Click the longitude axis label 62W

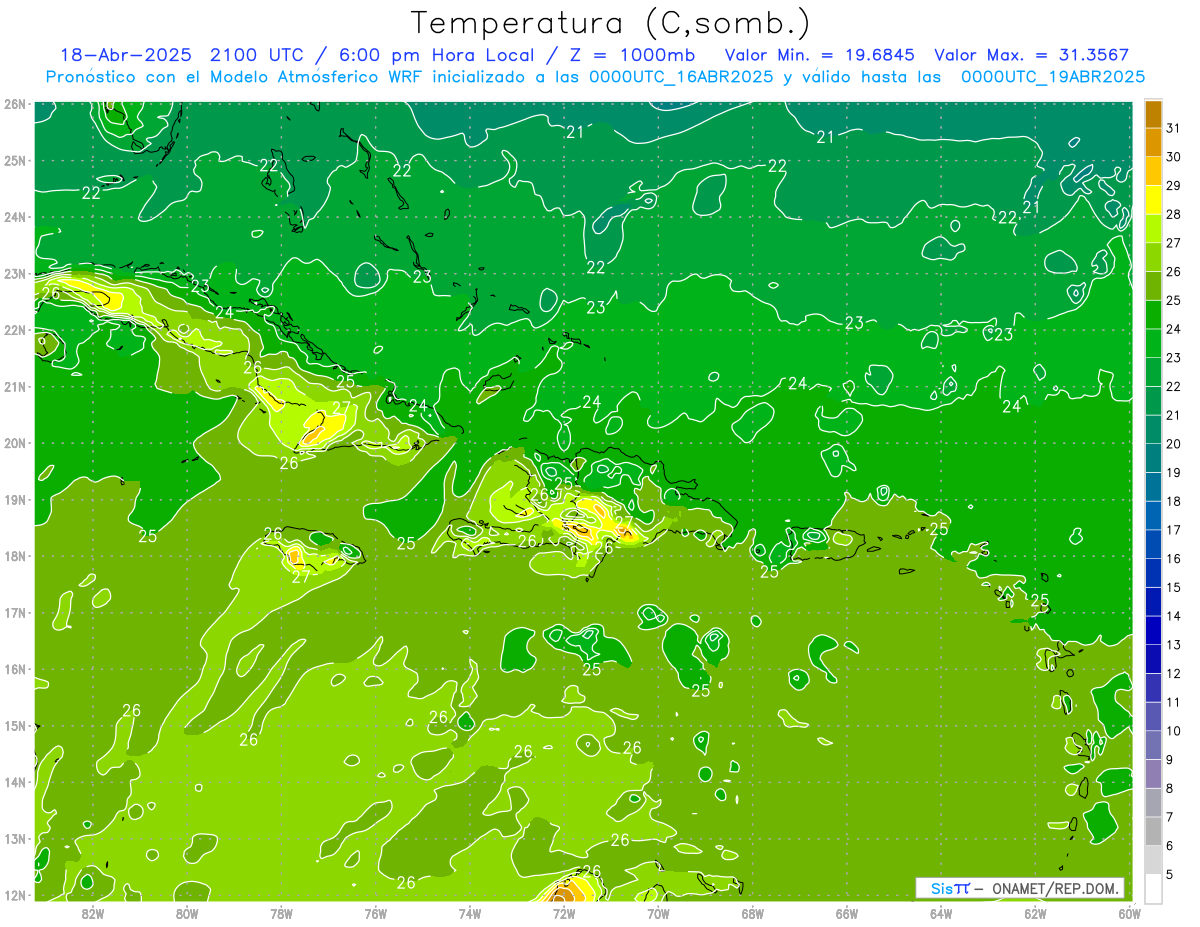pyautogui.click(x=1035, y=913)
